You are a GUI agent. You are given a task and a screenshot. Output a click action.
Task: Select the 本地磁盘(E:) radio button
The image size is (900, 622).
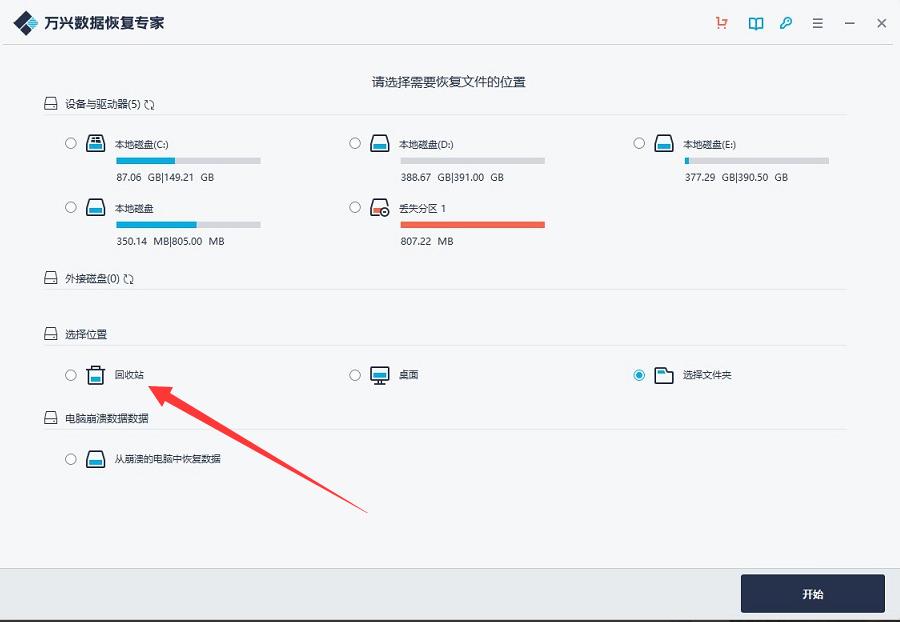click(x=639, y=143)
